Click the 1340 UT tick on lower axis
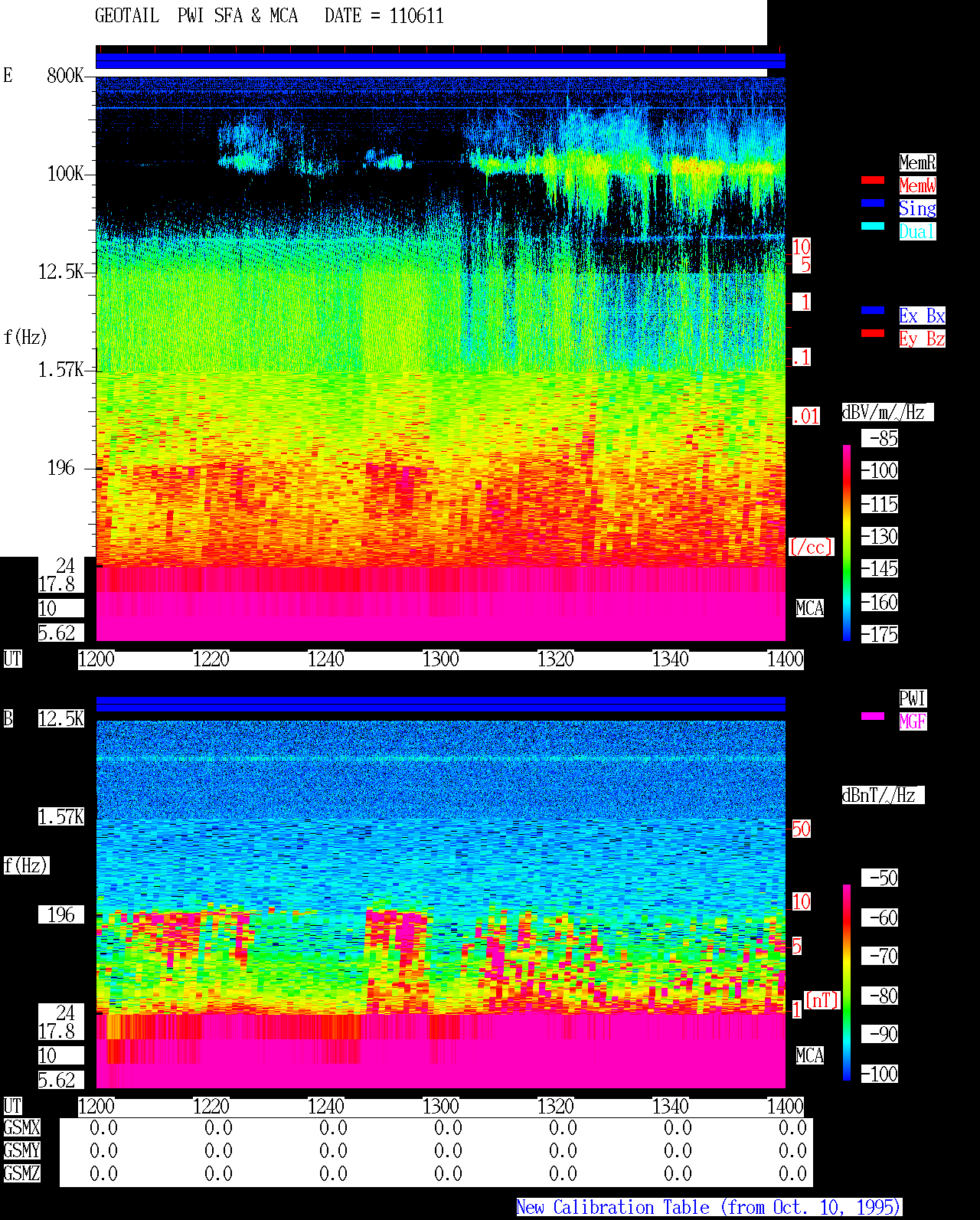Screen dimensions: 980x1220 click(670, 1107)
